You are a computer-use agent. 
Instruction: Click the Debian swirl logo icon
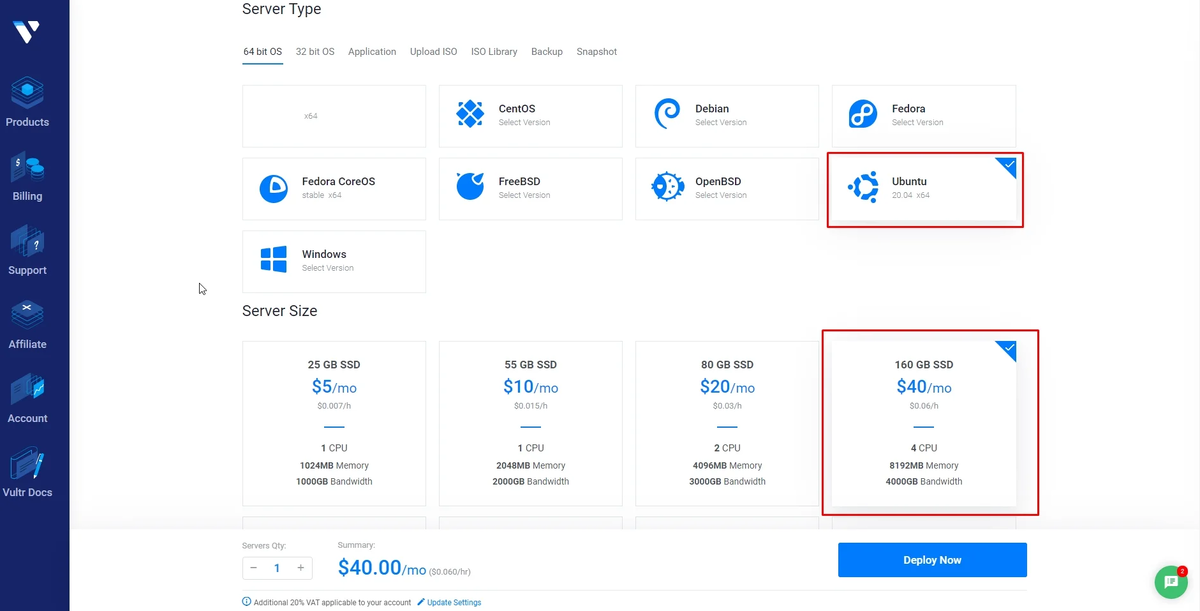tap(667, 114)
